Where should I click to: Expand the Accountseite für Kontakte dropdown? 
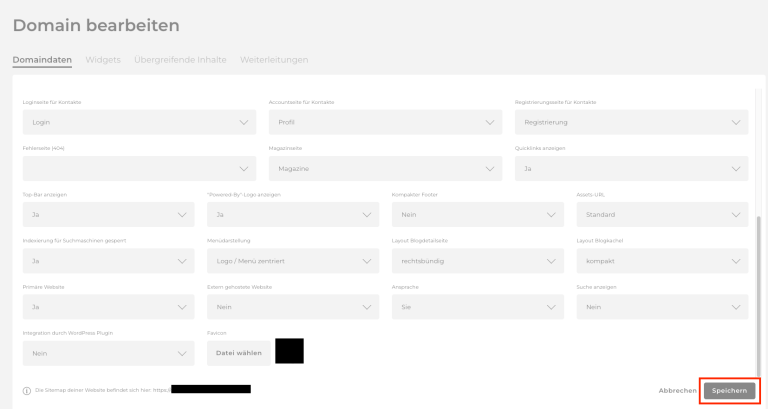click(385, 122)
